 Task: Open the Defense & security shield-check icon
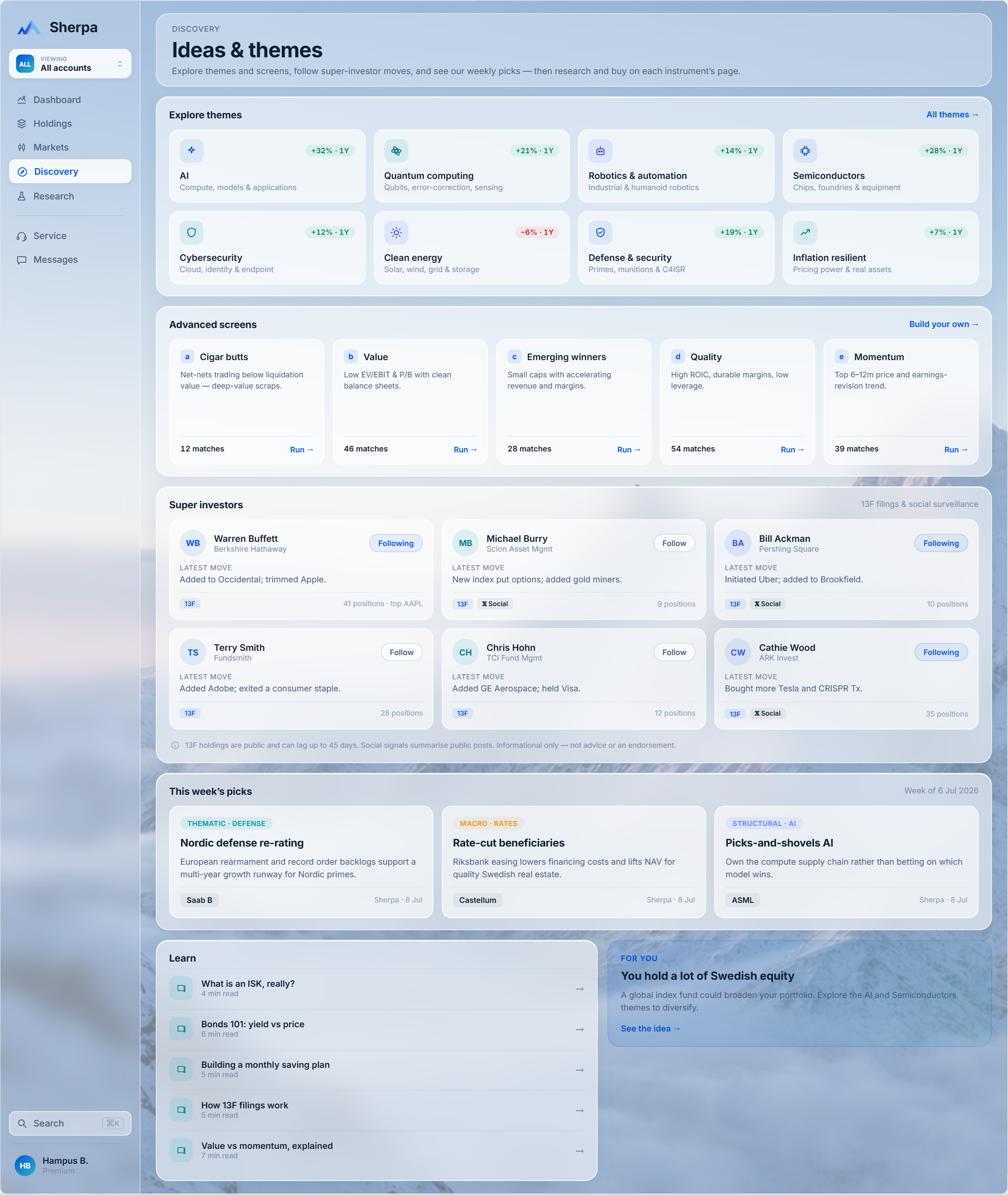601,232
